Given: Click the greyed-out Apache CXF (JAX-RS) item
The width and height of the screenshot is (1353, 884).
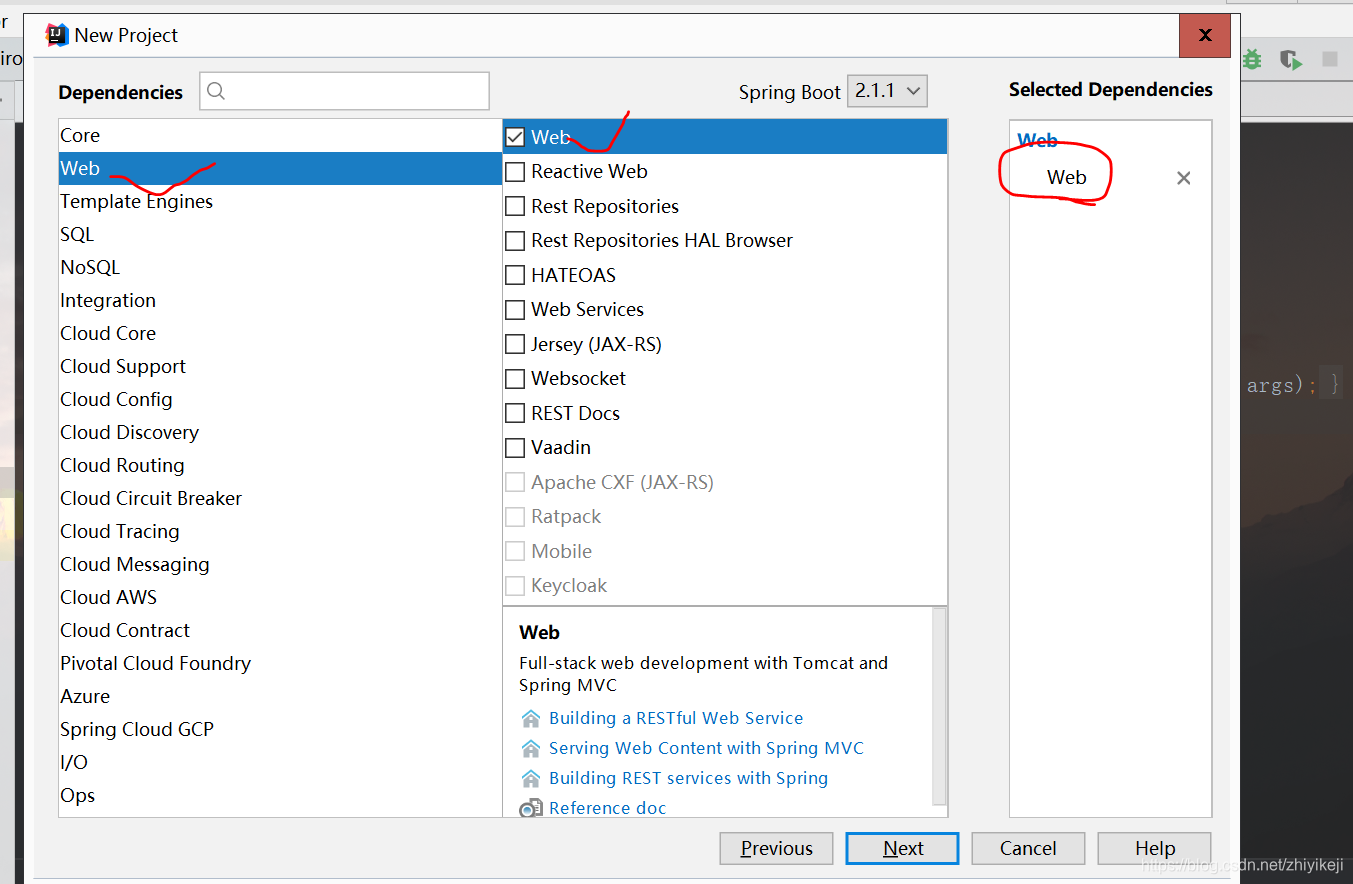Looking at the screenshot, I should pos(622,482).
